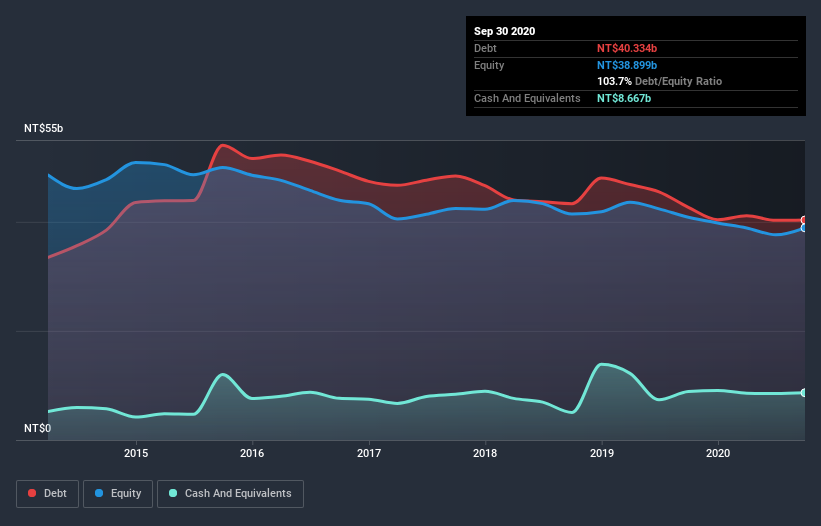Click the tooltip Debt row label
This screenshot has width=821, height=526.
[x=485, y=48]
